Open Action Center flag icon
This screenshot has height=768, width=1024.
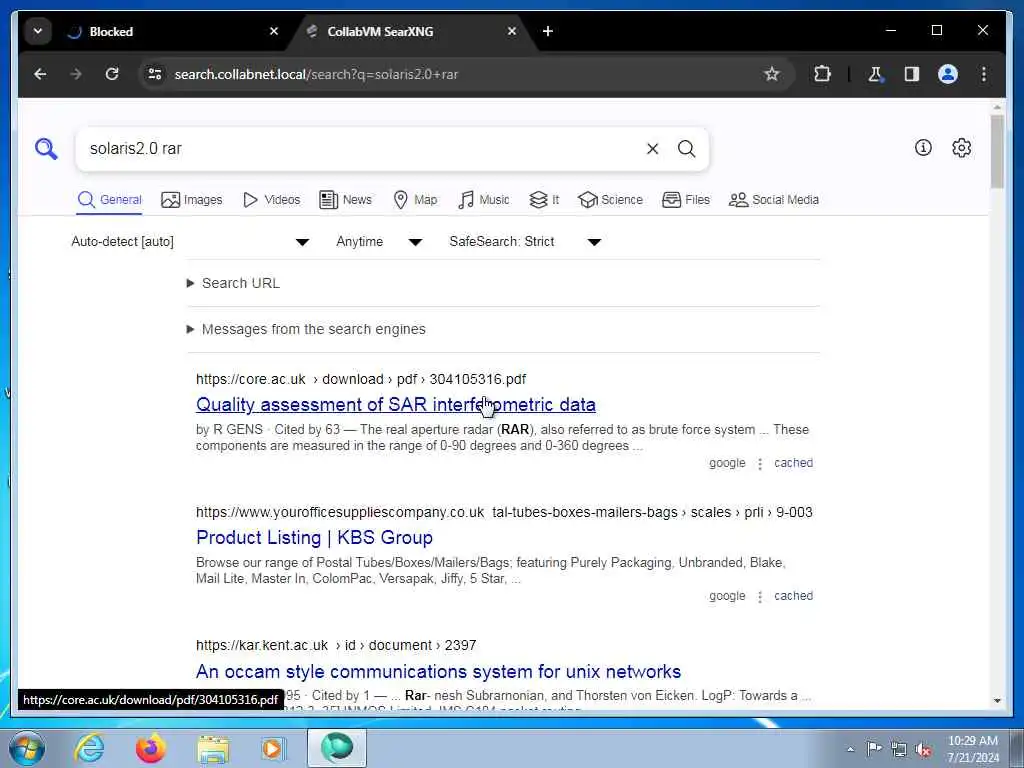(874, 748)
